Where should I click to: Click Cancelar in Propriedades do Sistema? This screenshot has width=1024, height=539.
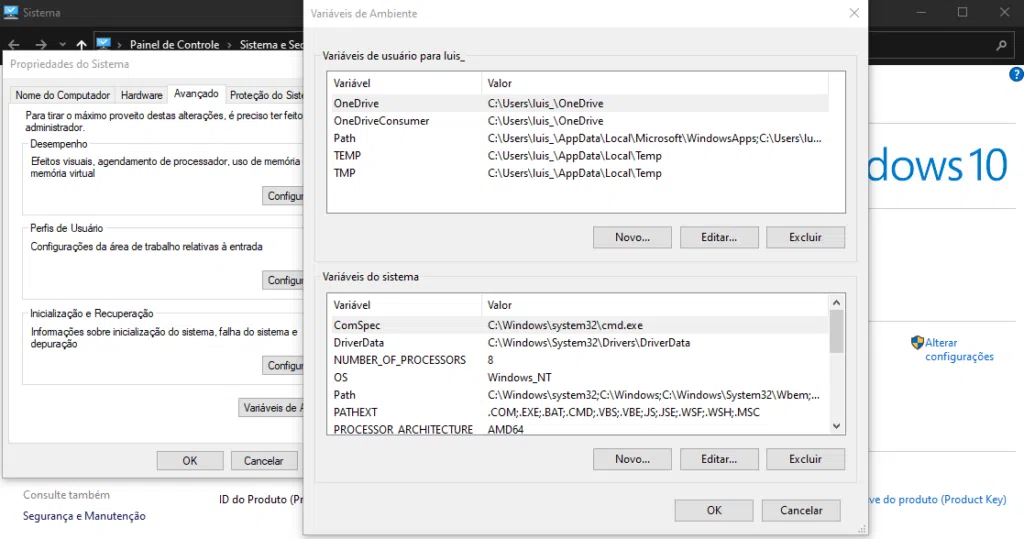pyautogui.click(x=264, y=461)
